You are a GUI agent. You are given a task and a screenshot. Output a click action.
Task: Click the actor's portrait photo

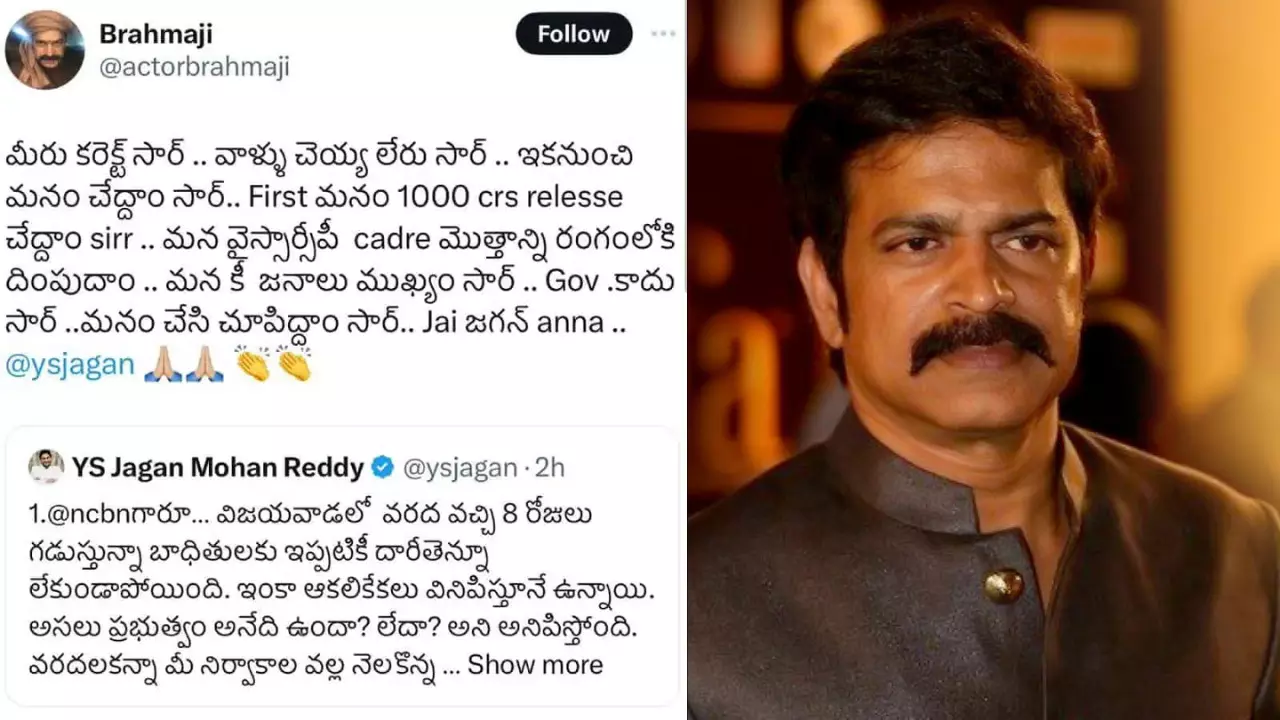(x=984, y=360)
